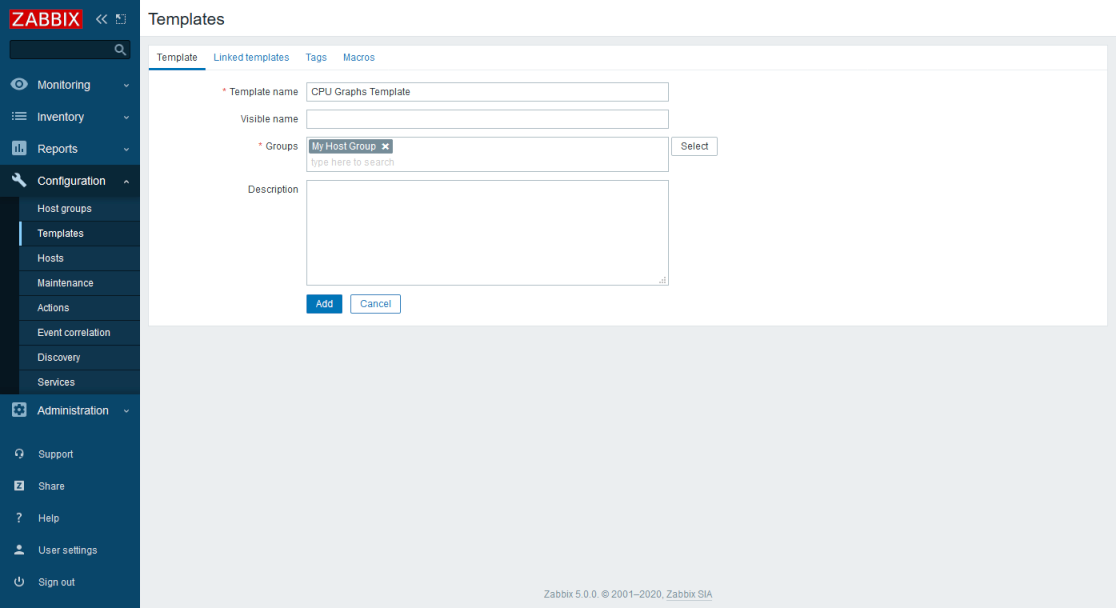Open Actions menu item
Screen dimensions: 1116x608
80,308
